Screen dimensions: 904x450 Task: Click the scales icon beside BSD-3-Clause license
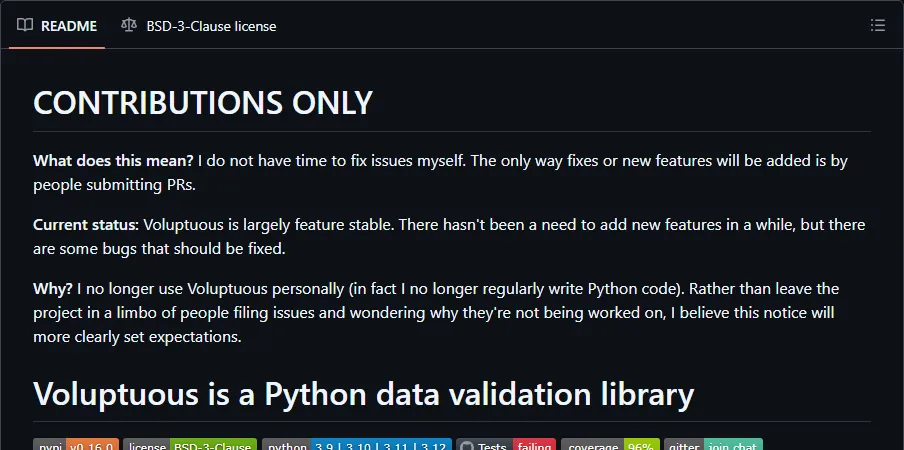(x=129, y=25)
